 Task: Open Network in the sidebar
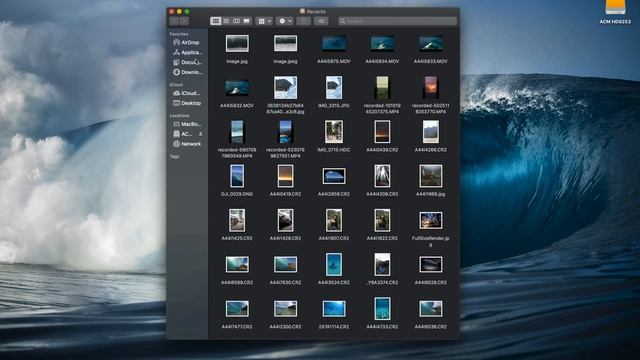pos(187,144)
